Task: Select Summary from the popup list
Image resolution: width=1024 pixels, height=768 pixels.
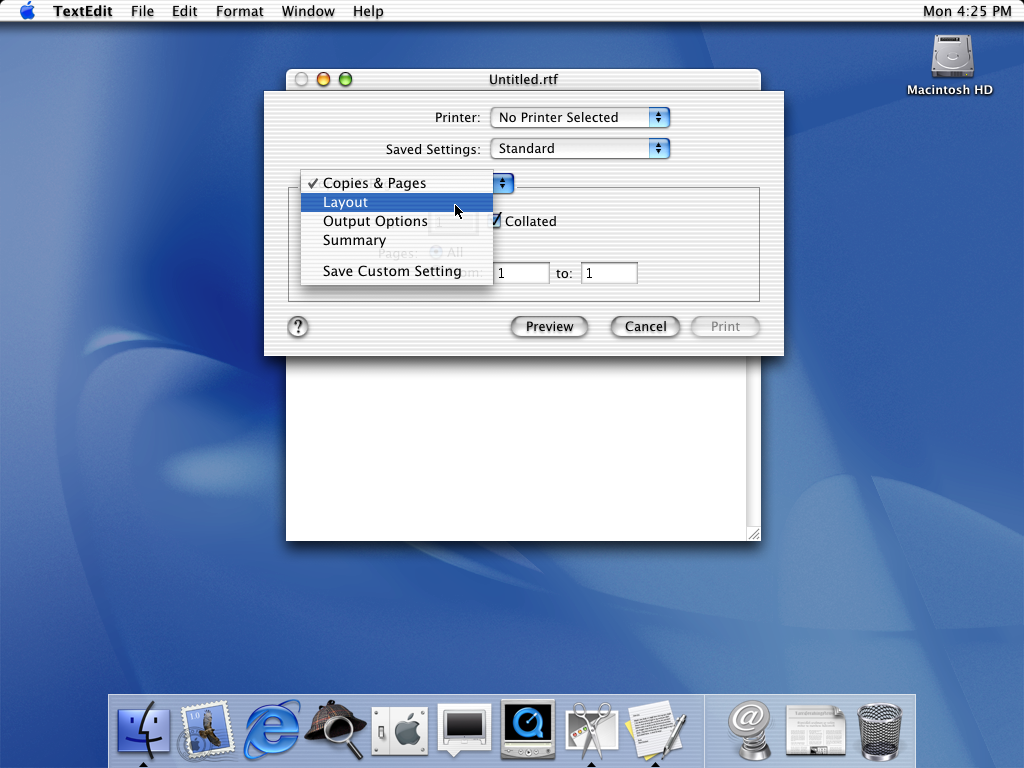Action: [x=354, y=240]
